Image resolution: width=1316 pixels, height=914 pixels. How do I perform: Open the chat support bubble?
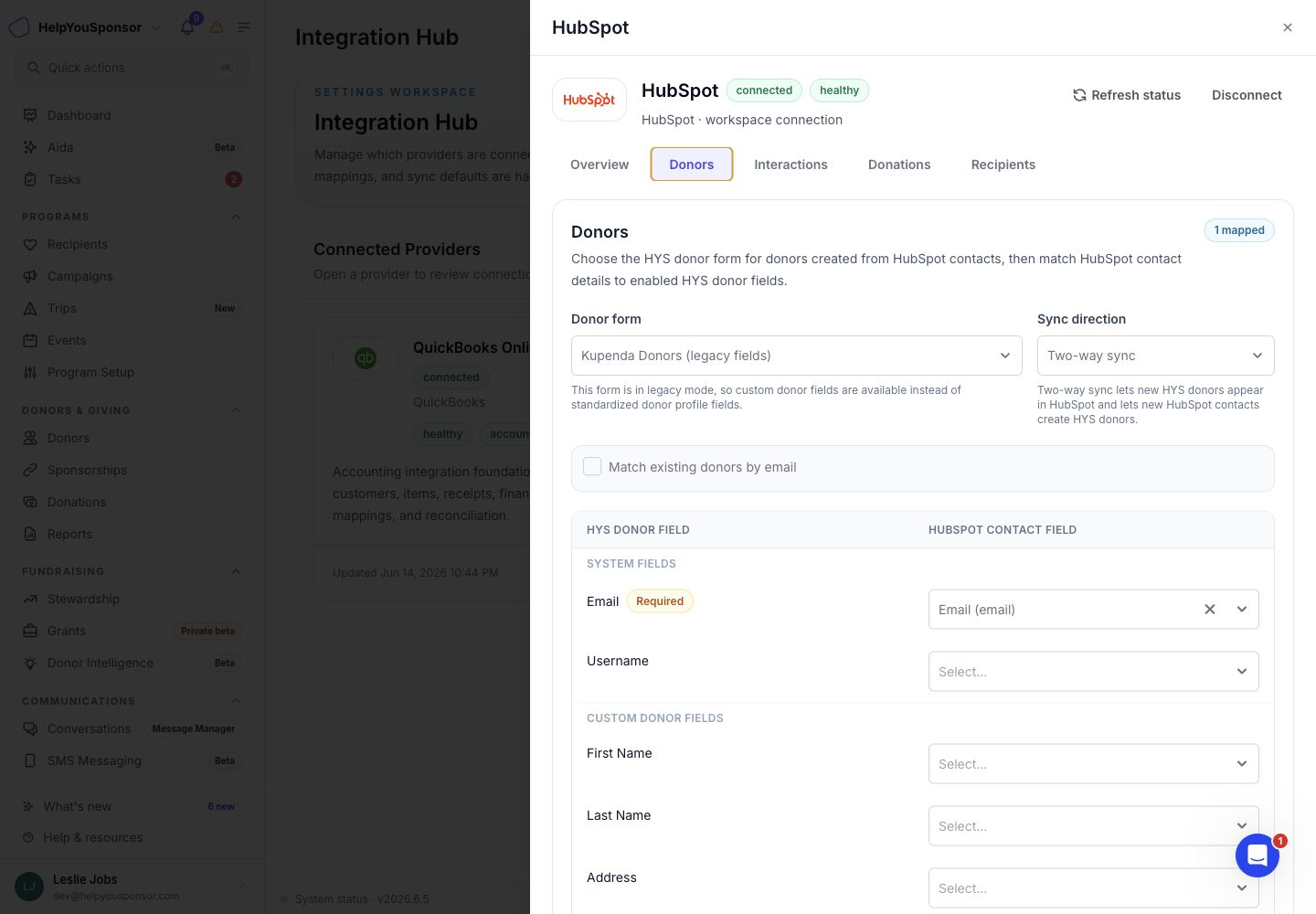click(x=1258, y=856)
